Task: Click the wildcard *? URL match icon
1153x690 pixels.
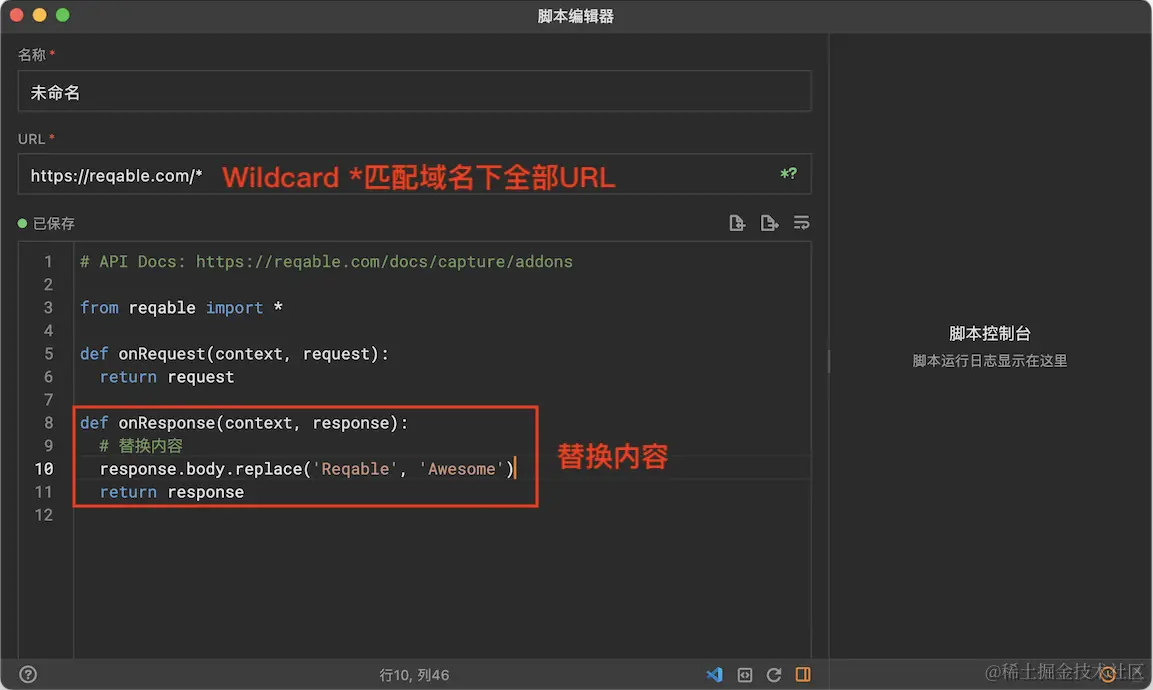Action: 788,174
